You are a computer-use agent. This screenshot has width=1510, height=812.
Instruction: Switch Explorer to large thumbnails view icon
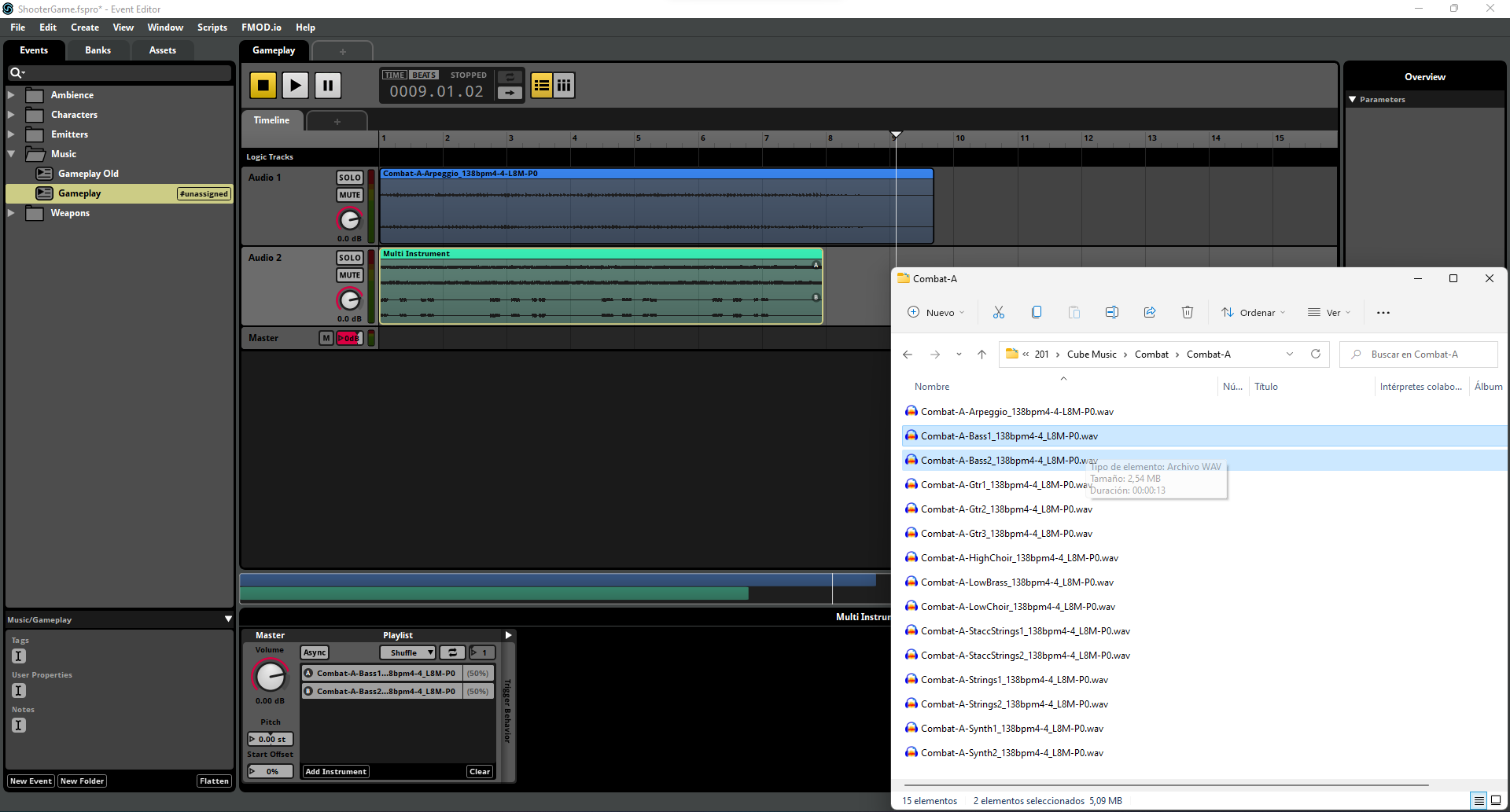point(1496,801)
